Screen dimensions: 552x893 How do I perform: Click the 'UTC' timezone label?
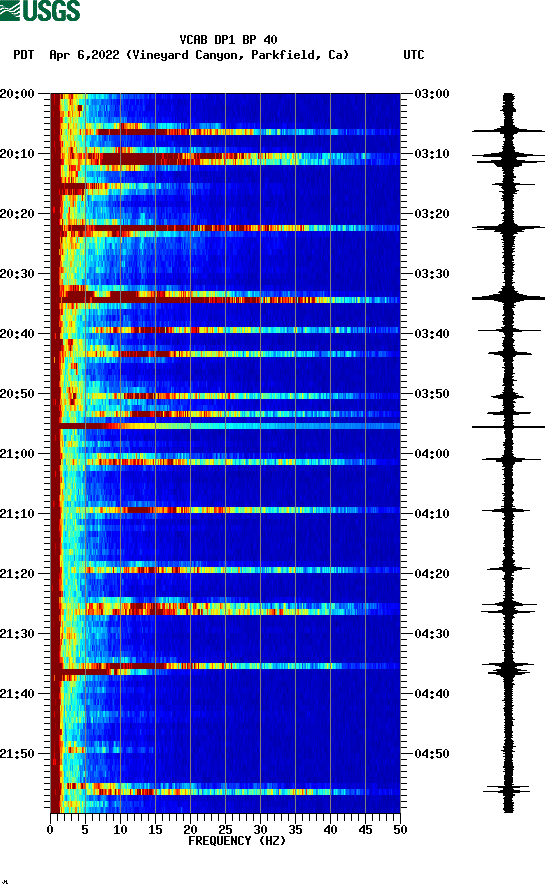pos(414,55)
